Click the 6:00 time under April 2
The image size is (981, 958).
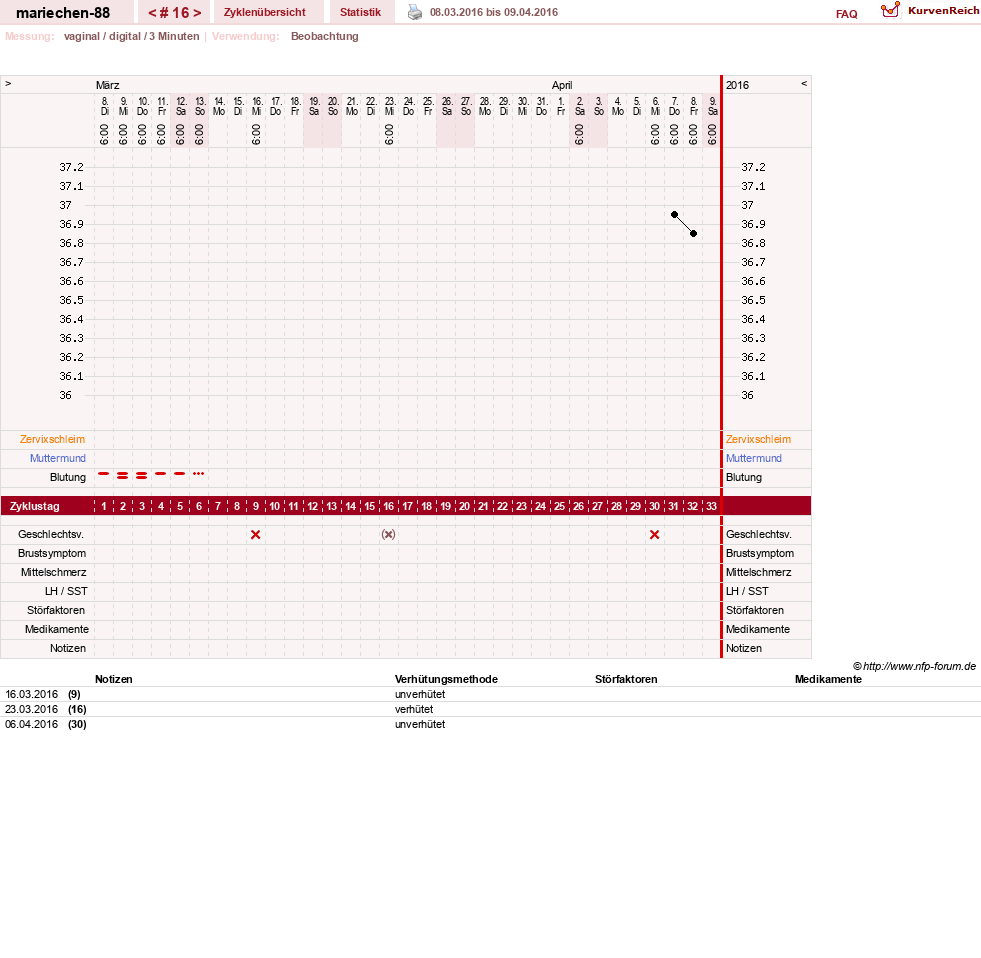pos(579,134)
